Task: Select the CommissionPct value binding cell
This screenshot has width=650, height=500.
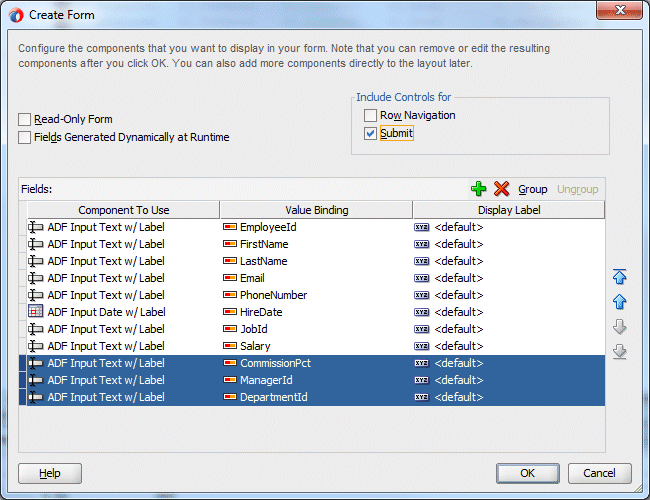Action: click(x=317, y=363)
